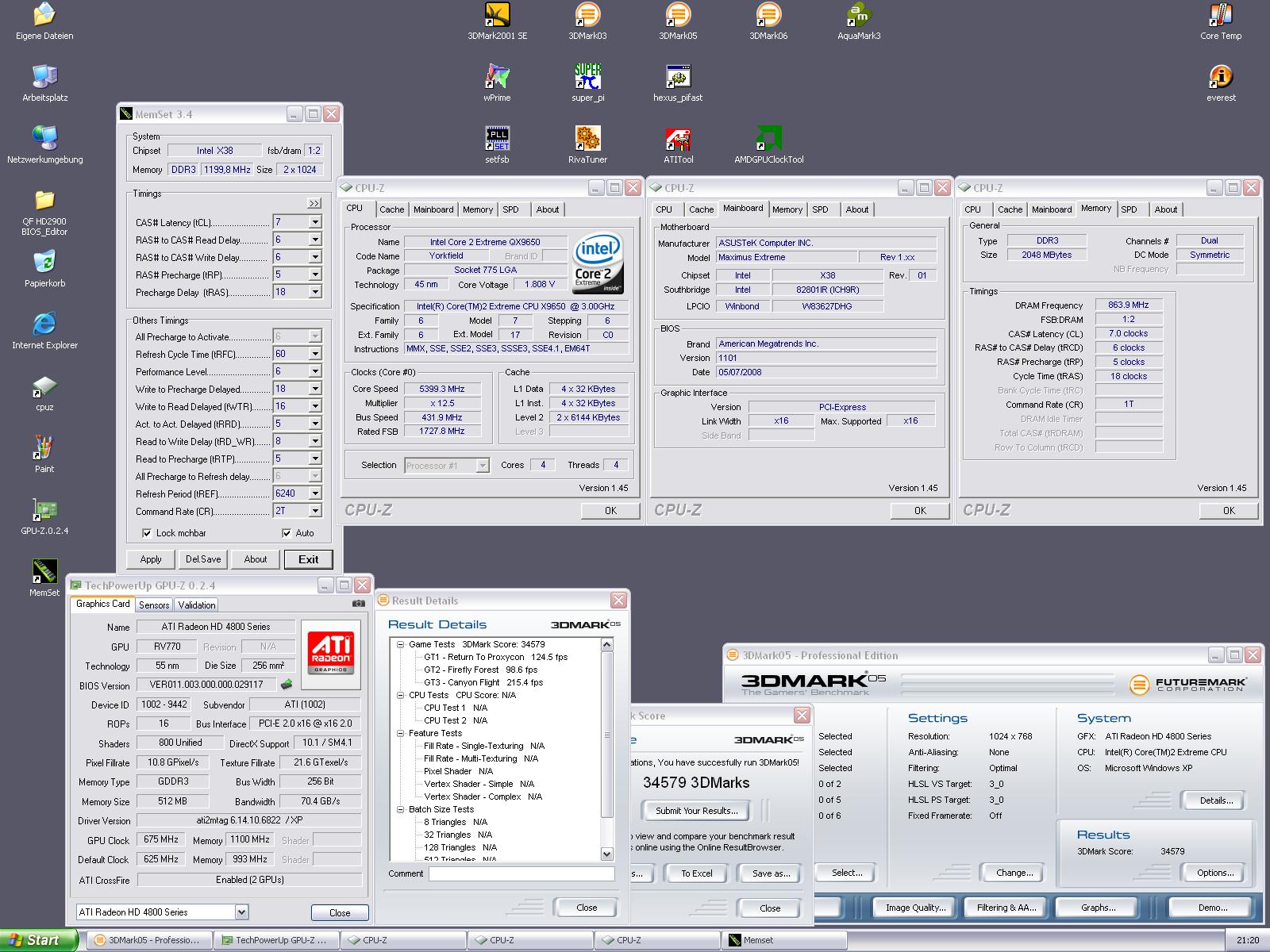Viewport: 1270px width, 952px height.
Task: Click the Image Quality... button in 3DMark05
Action: click(916, 908)
